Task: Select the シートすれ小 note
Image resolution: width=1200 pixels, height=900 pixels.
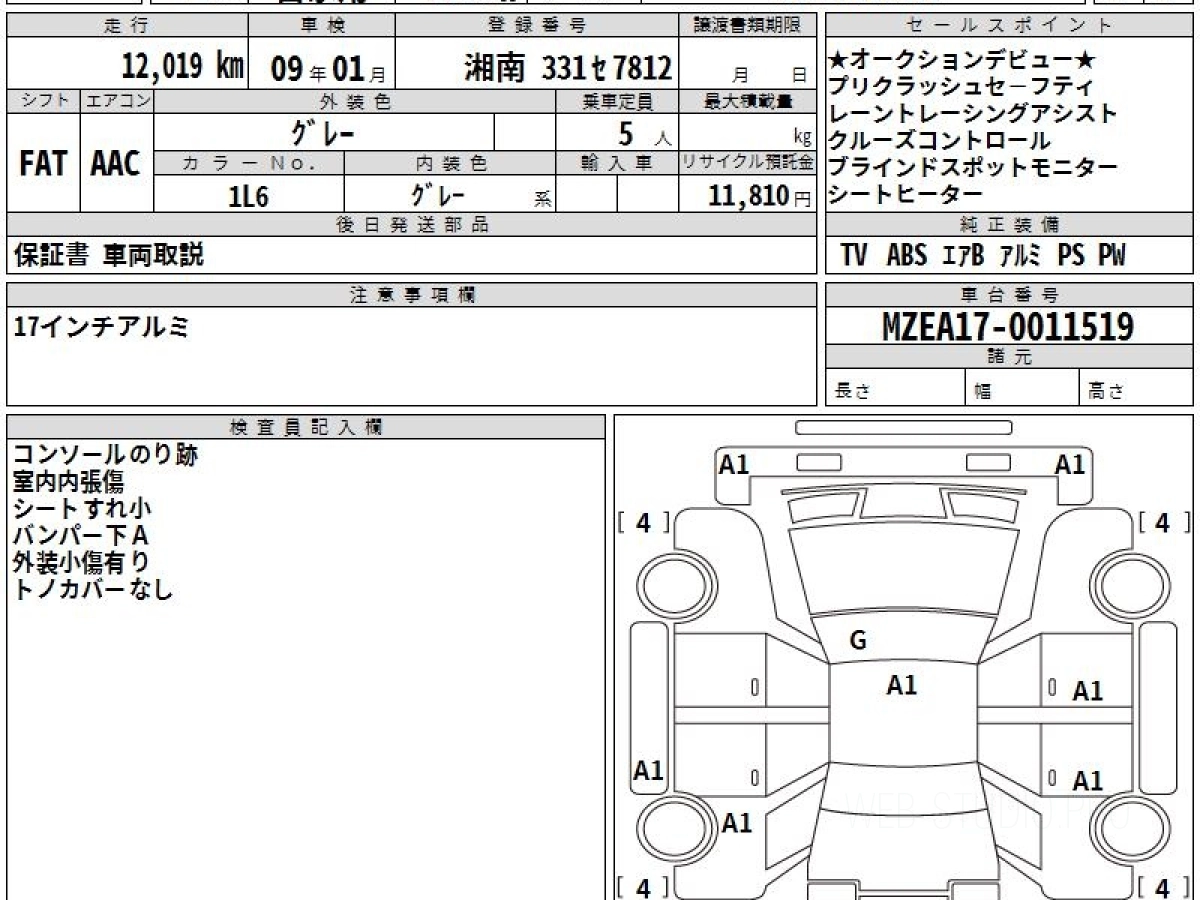Action: [82, 509]
